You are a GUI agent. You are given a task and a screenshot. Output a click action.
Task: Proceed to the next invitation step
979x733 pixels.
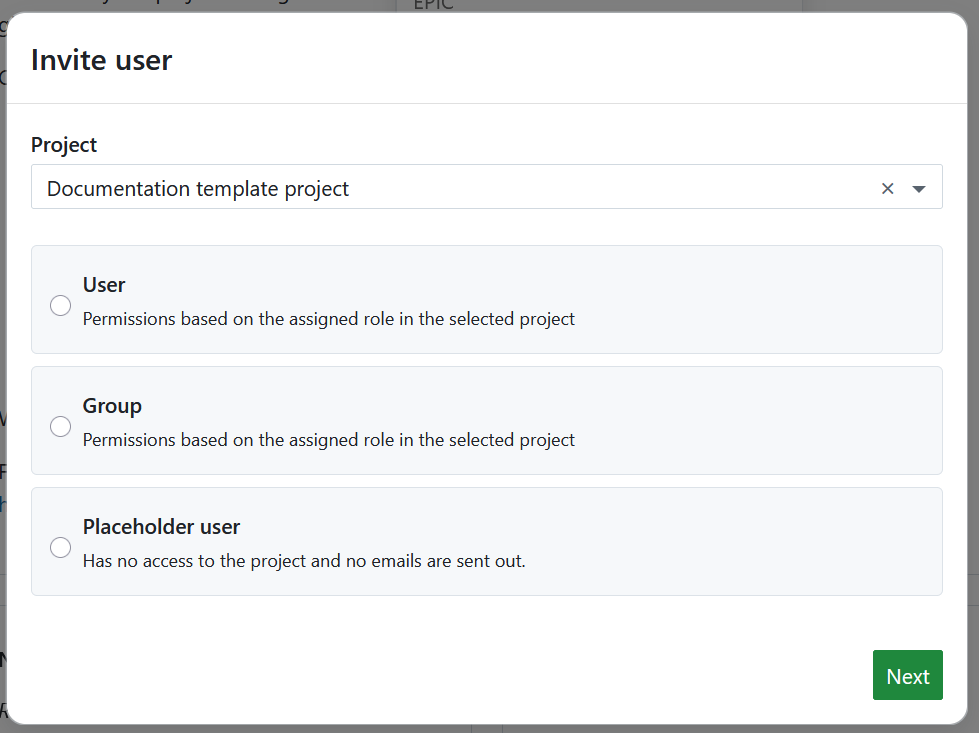click(907, 675)
